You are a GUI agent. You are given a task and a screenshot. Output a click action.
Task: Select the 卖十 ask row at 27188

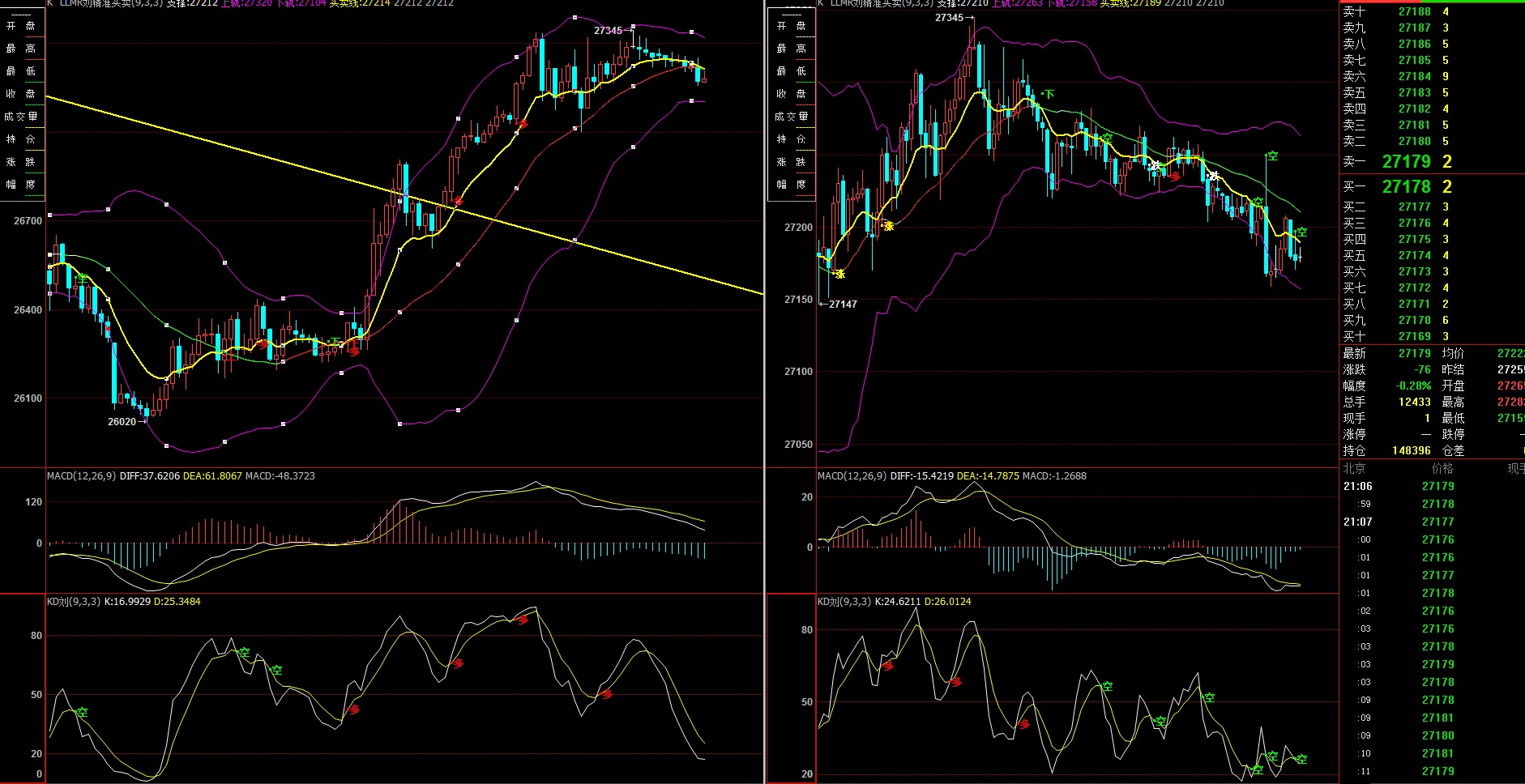[1432, 11]
